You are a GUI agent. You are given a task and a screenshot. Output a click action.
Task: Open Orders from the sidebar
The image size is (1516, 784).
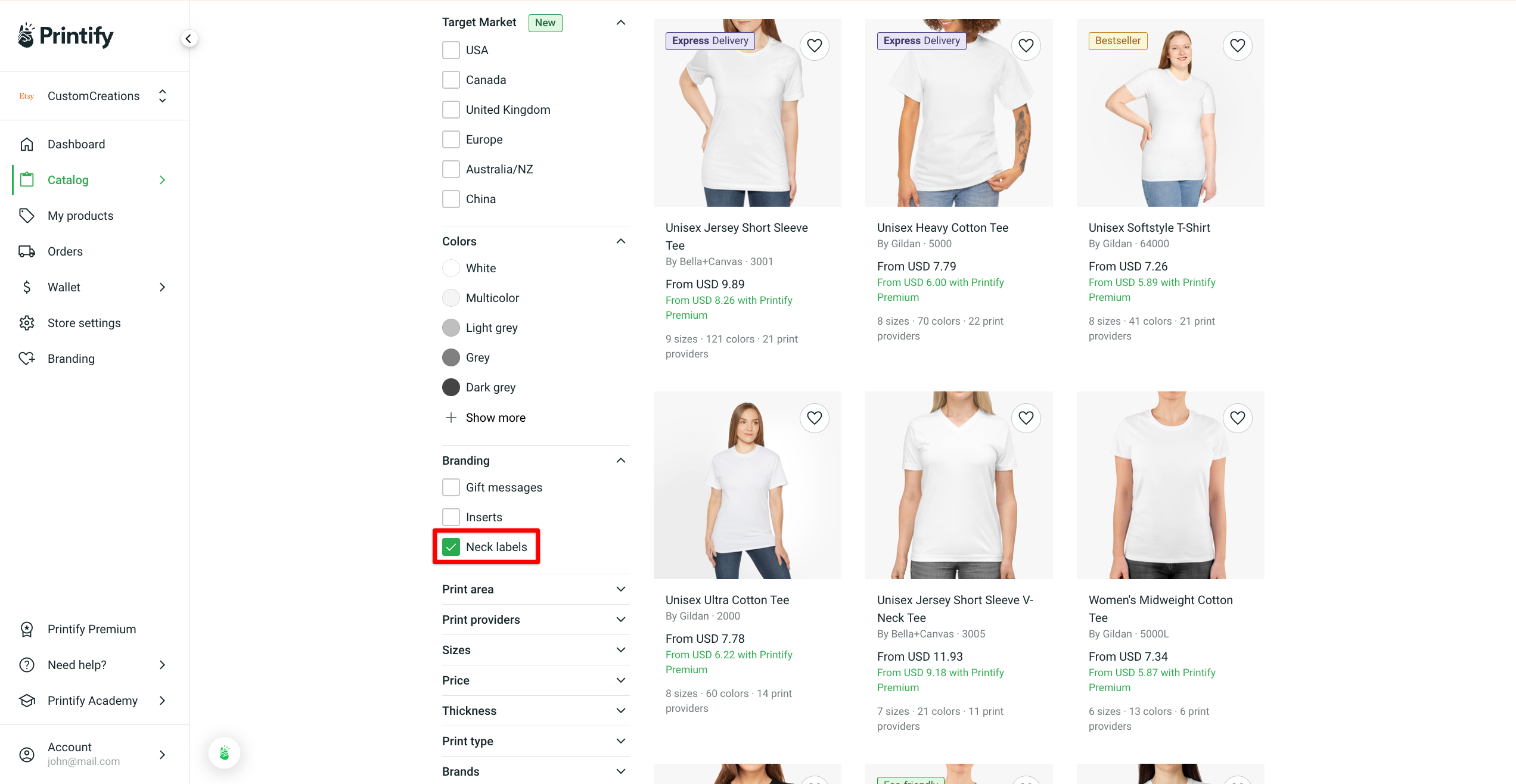65,251
